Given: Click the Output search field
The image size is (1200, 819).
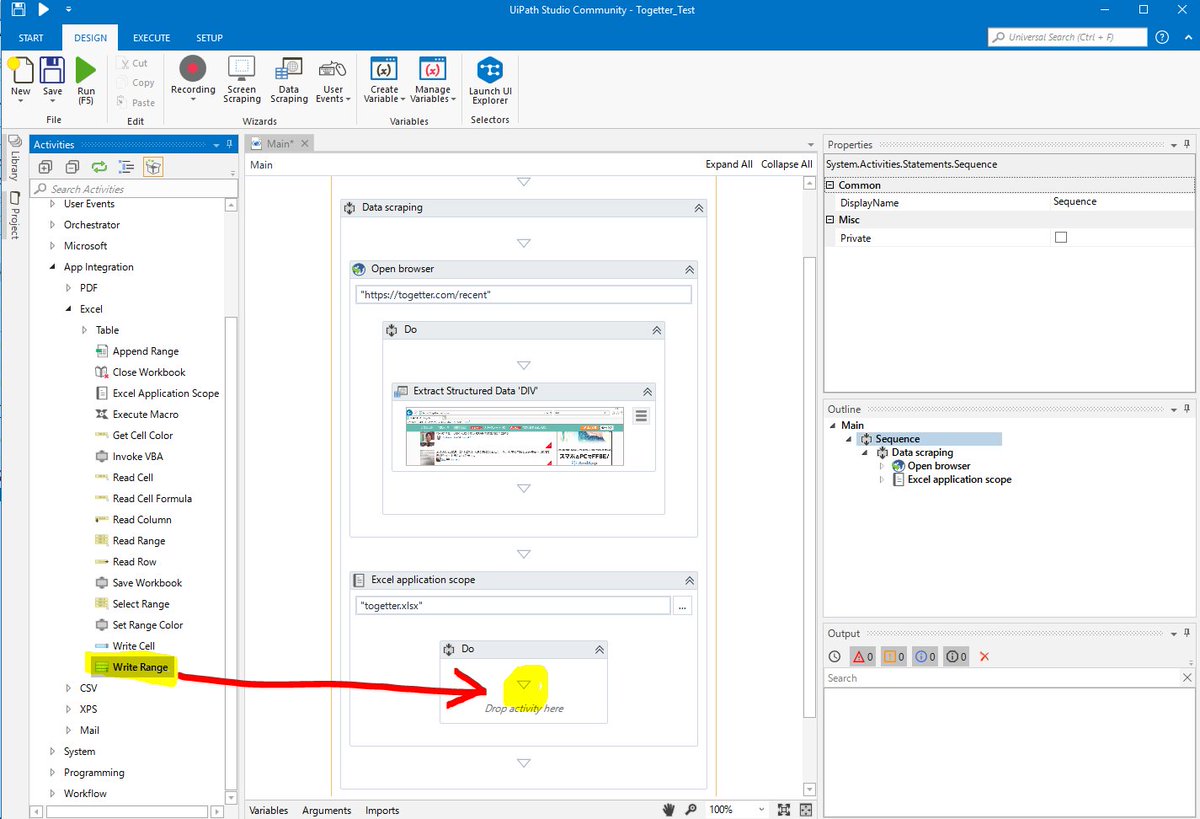Looking at the screenshot, I should click(1002, 678).
